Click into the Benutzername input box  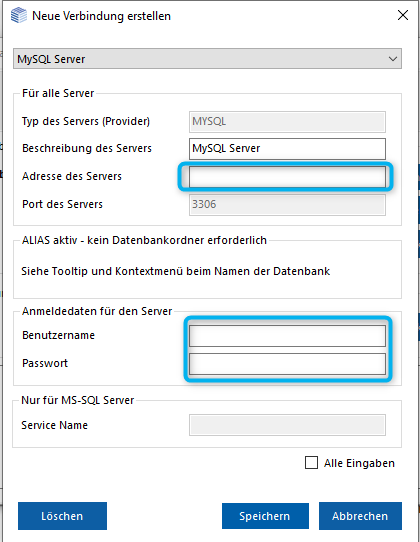point(287,336)
